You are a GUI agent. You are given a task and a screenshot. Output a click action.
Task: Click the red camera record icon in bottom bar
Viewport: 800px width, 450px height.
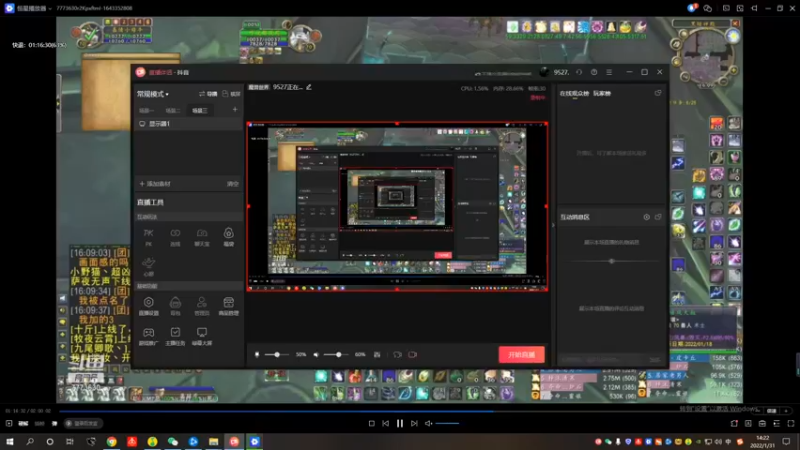pyautogui.click(x=412, y=355)
